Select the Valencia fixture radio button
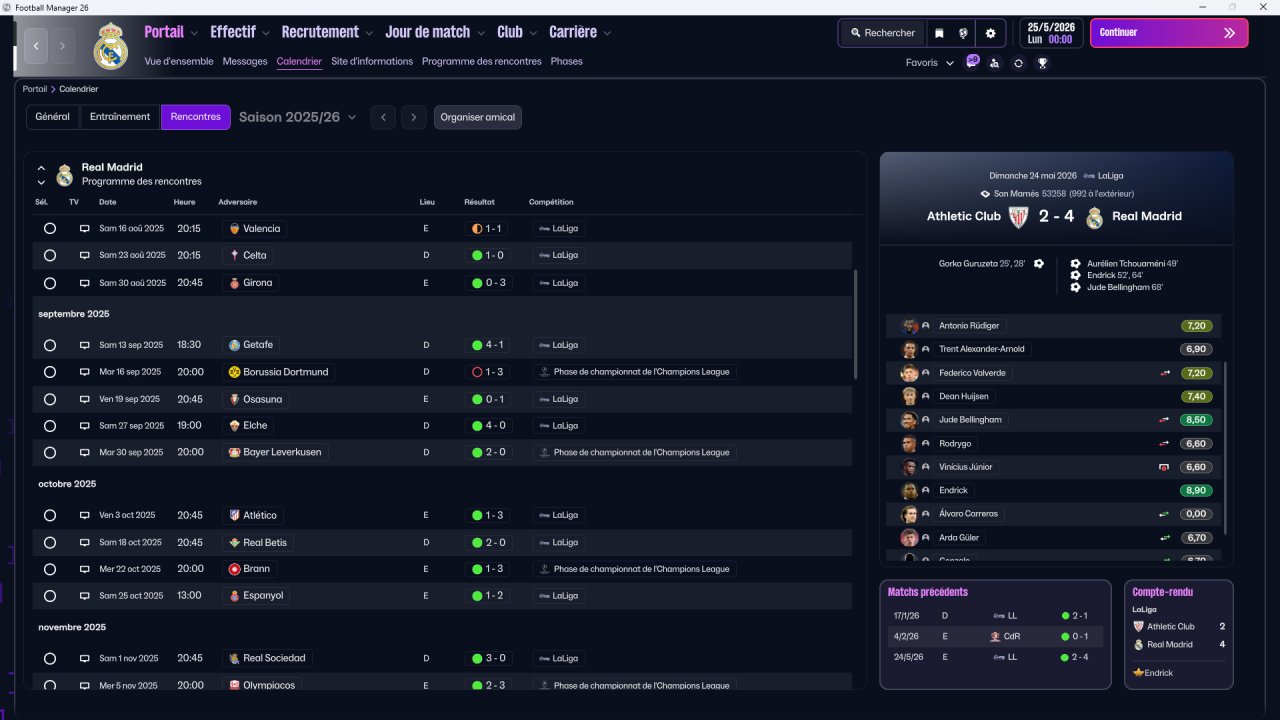The height and width of the screenshot is (720, 1280). pyautogui.click(x=50, y=229)
